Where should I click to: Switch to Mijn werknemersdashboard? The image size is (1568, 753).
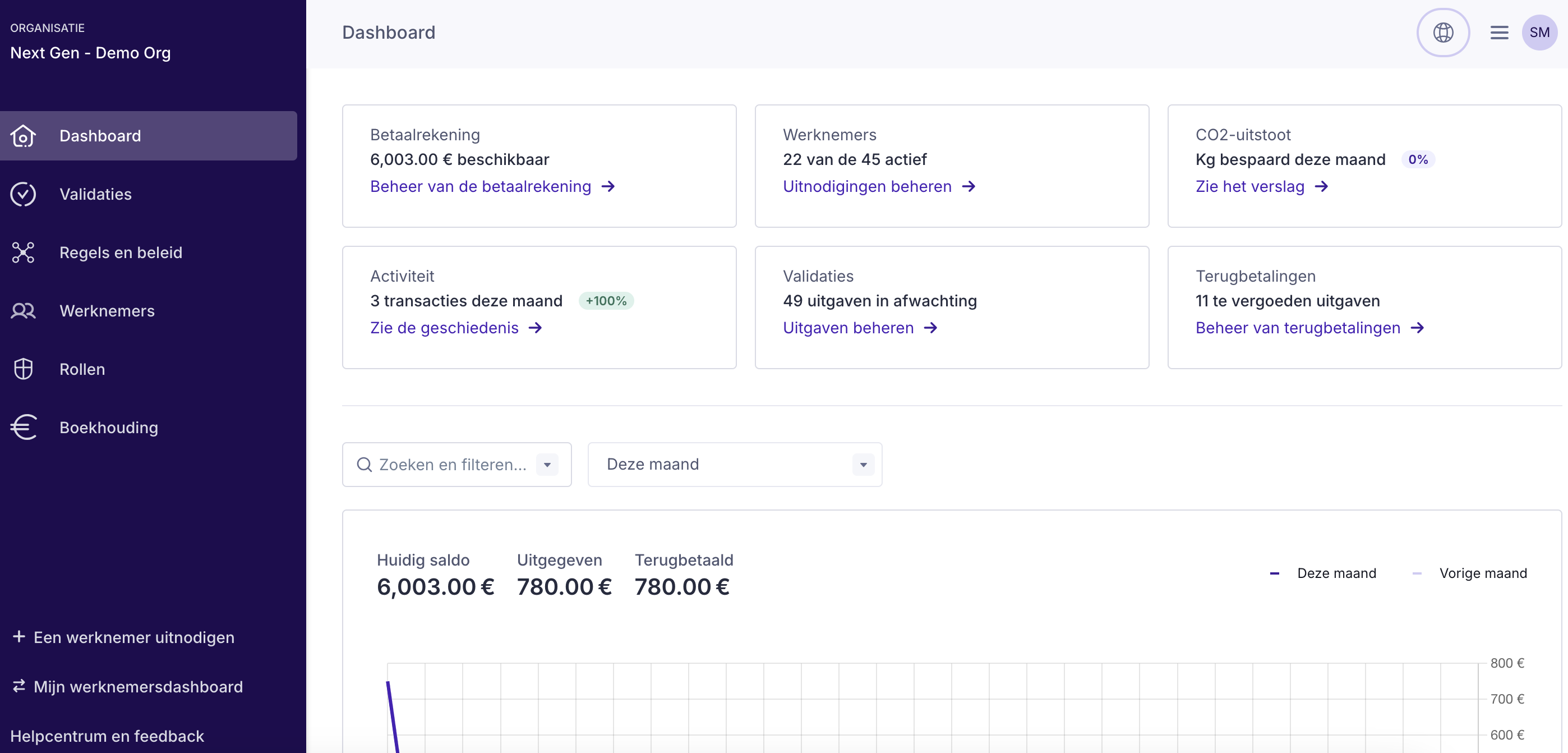[137, 687]
